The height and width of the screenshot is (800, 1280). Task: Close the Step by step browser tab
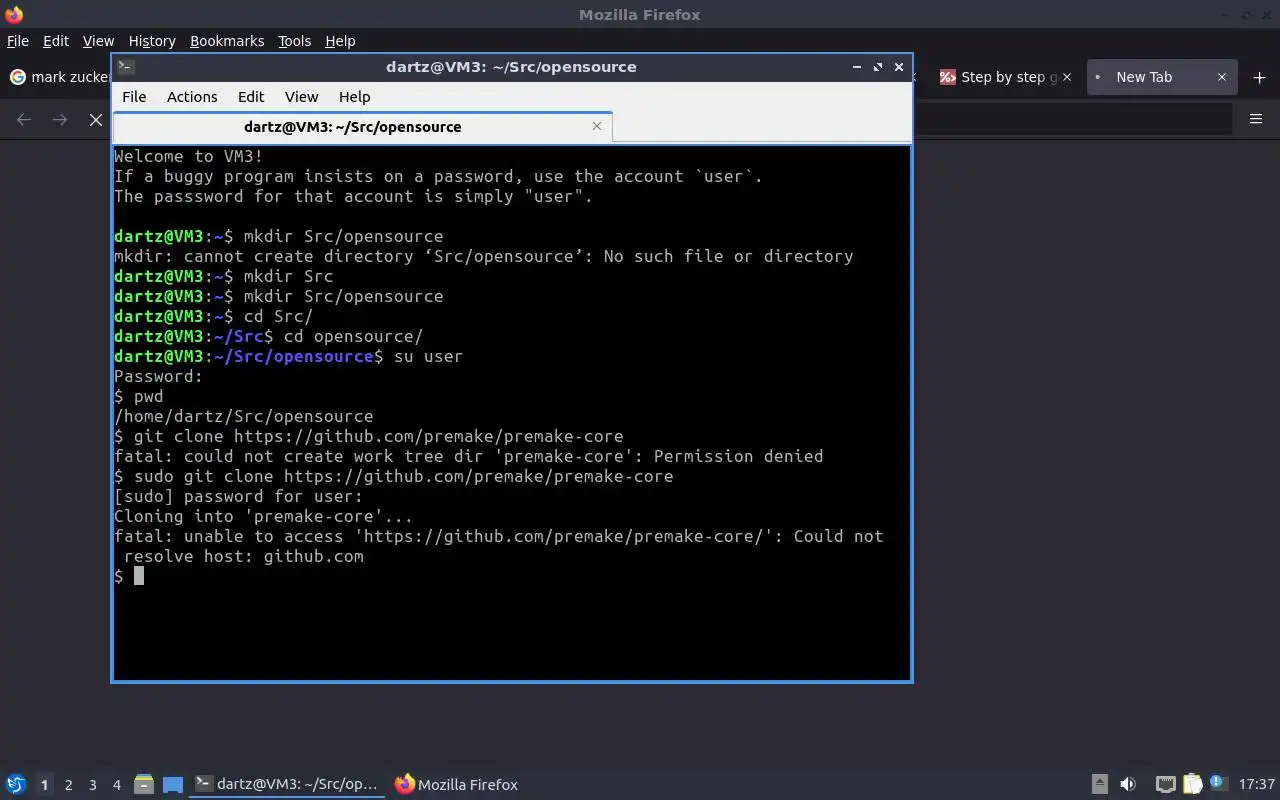[1066, 77]
